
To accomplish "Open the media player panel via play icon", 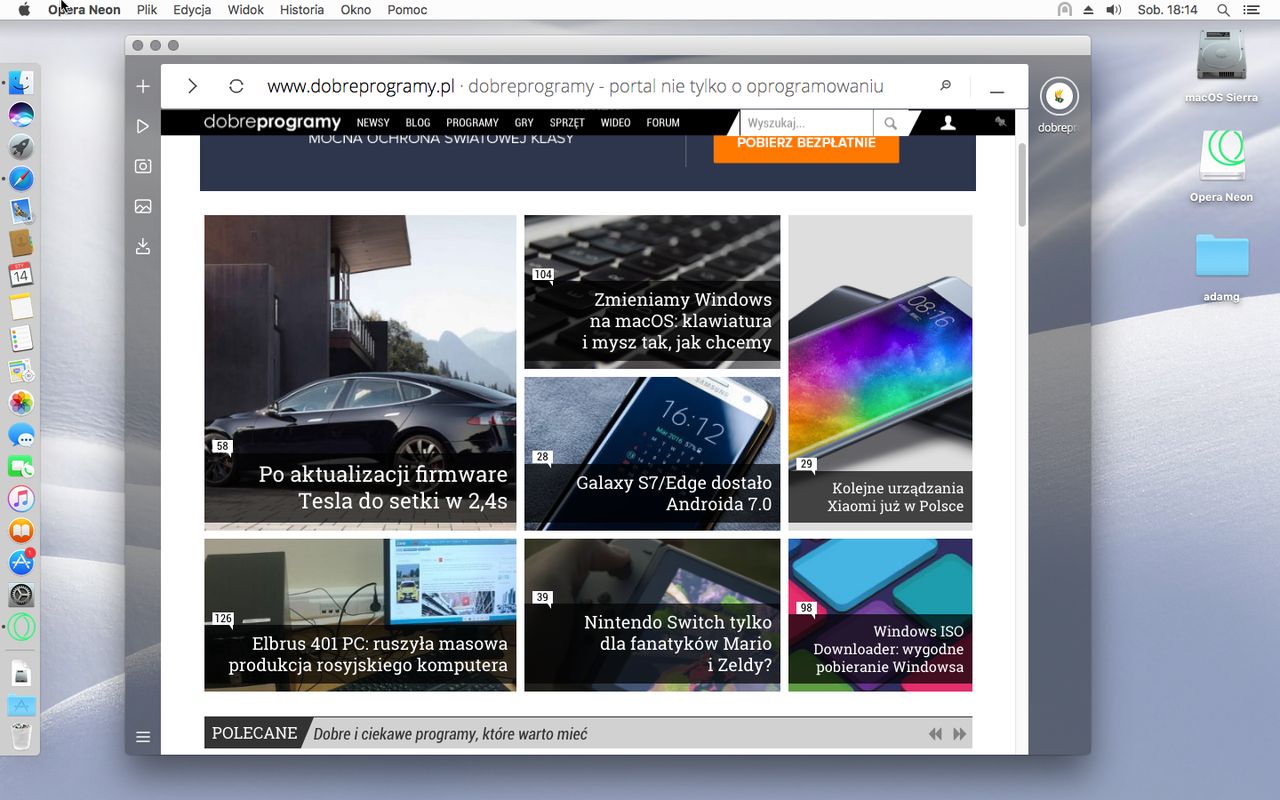I will [142, 125].
